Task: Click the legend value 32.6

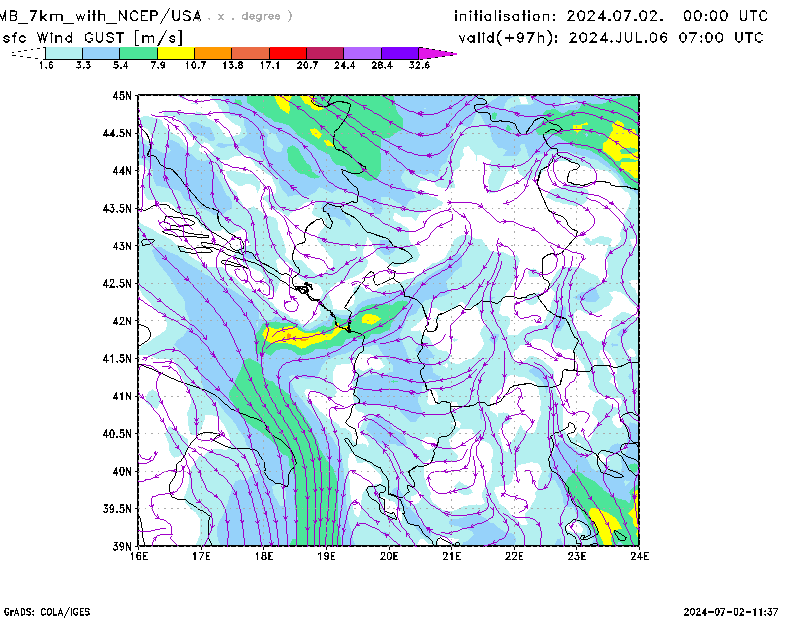Action: click(x=419, y=65)
